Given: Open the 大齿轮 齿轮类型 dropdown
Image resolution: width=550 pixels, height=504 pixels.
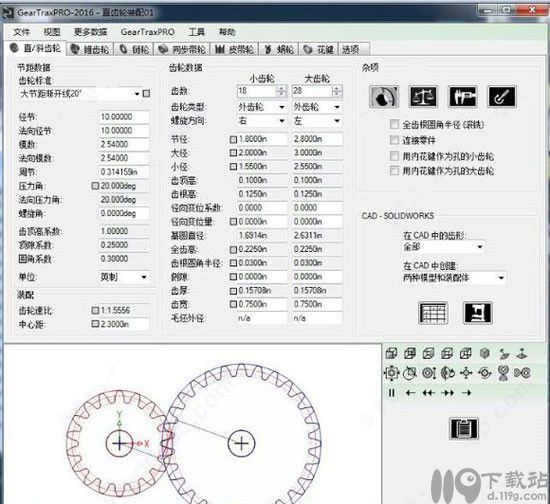Looking at the screenshot, I should tap(317, 107).
